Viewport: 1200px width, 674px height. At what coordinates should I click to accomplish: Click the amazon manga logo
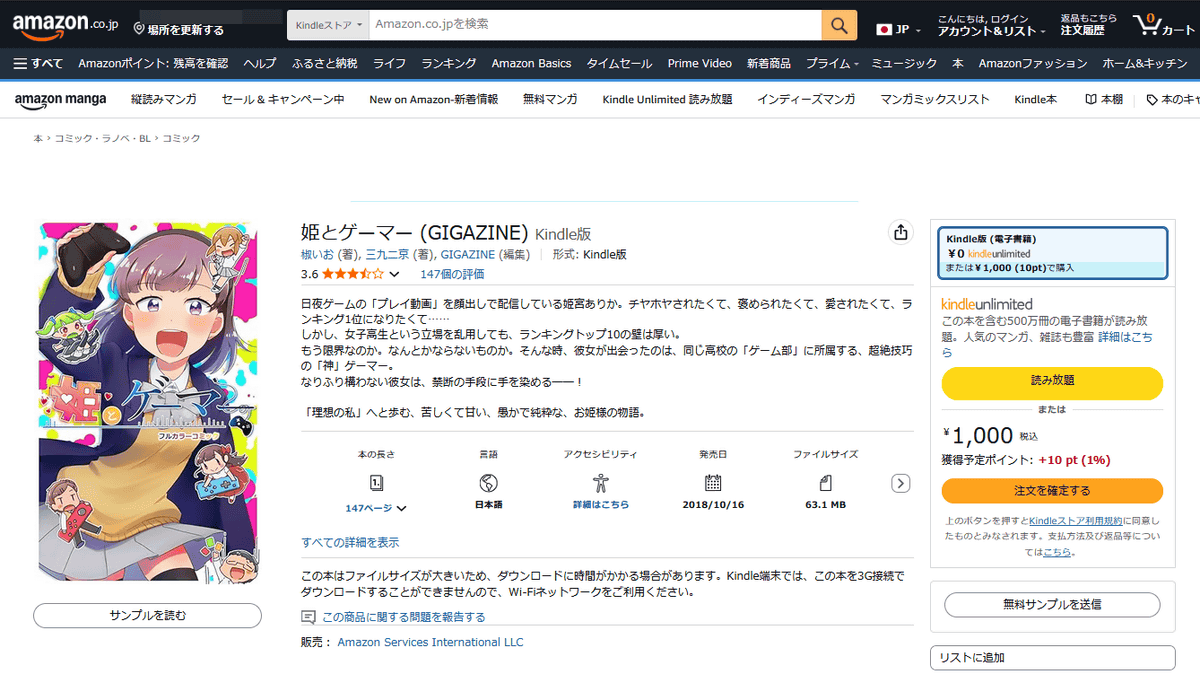click(x=60, y=100)
